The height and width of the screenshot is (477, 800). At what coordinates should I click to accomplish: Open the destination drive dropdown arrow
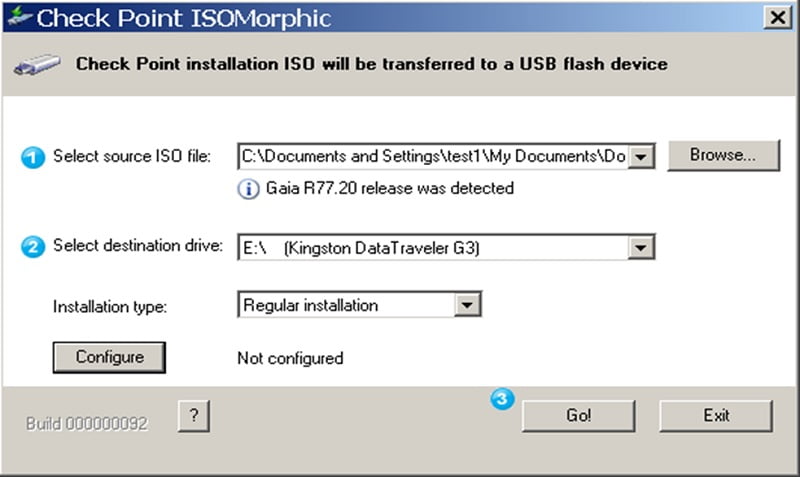click(x=643, y=247)
